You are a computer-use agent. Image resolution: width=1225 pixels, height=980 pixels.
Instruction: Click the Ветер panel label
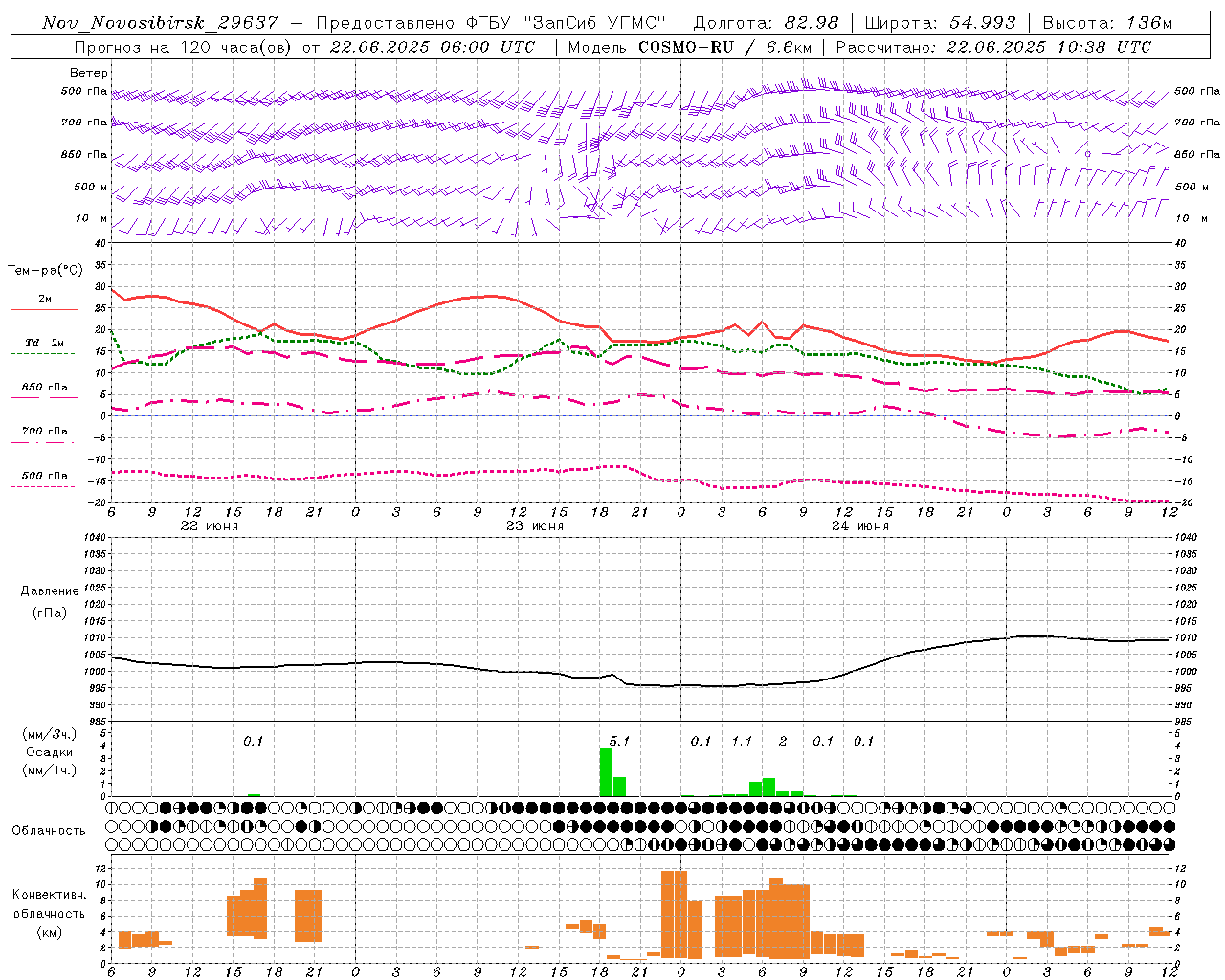[89, 73]
